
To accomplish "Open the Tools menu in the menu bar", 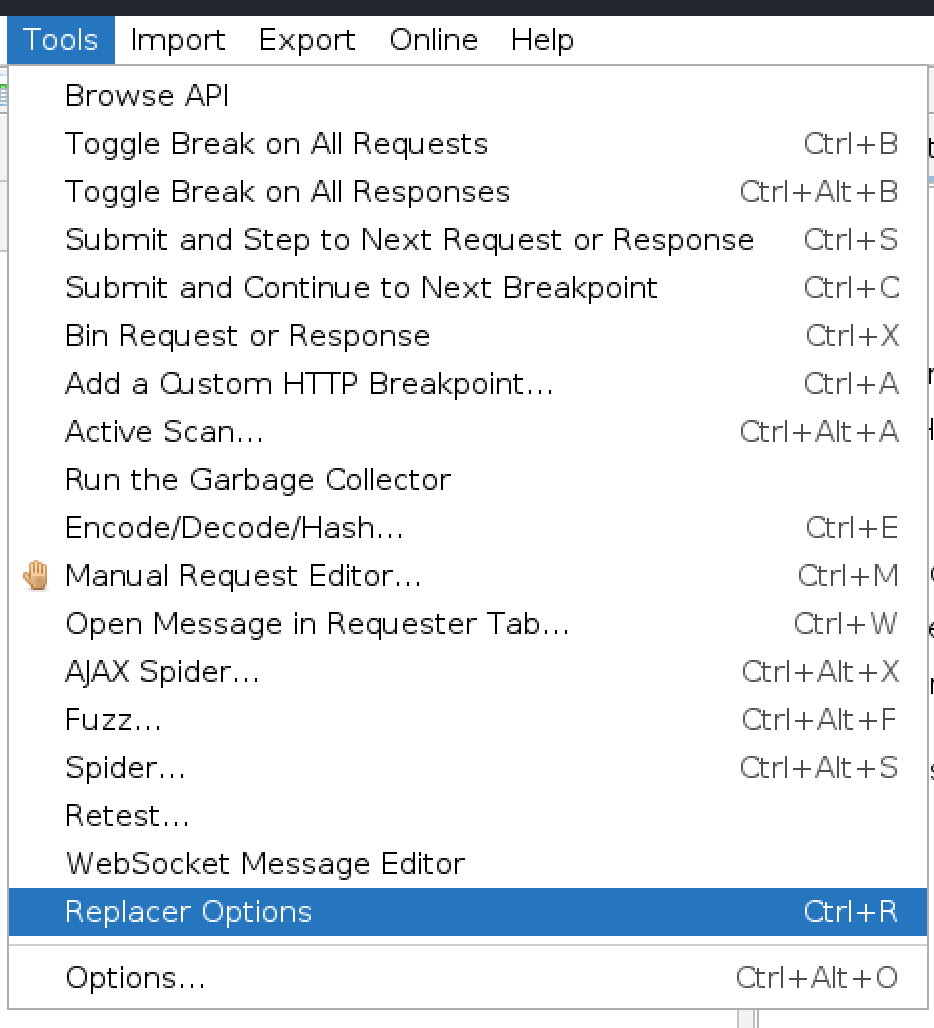I will [x=60, y=39].
